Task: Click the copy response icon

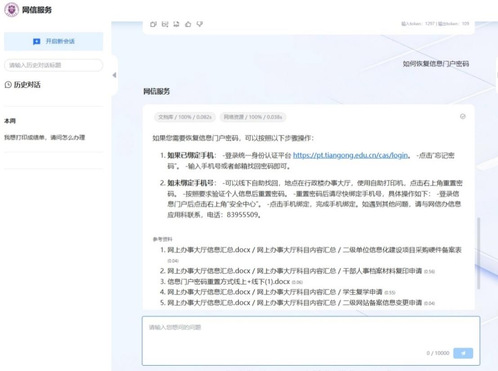Action: [x=153, y=24]
